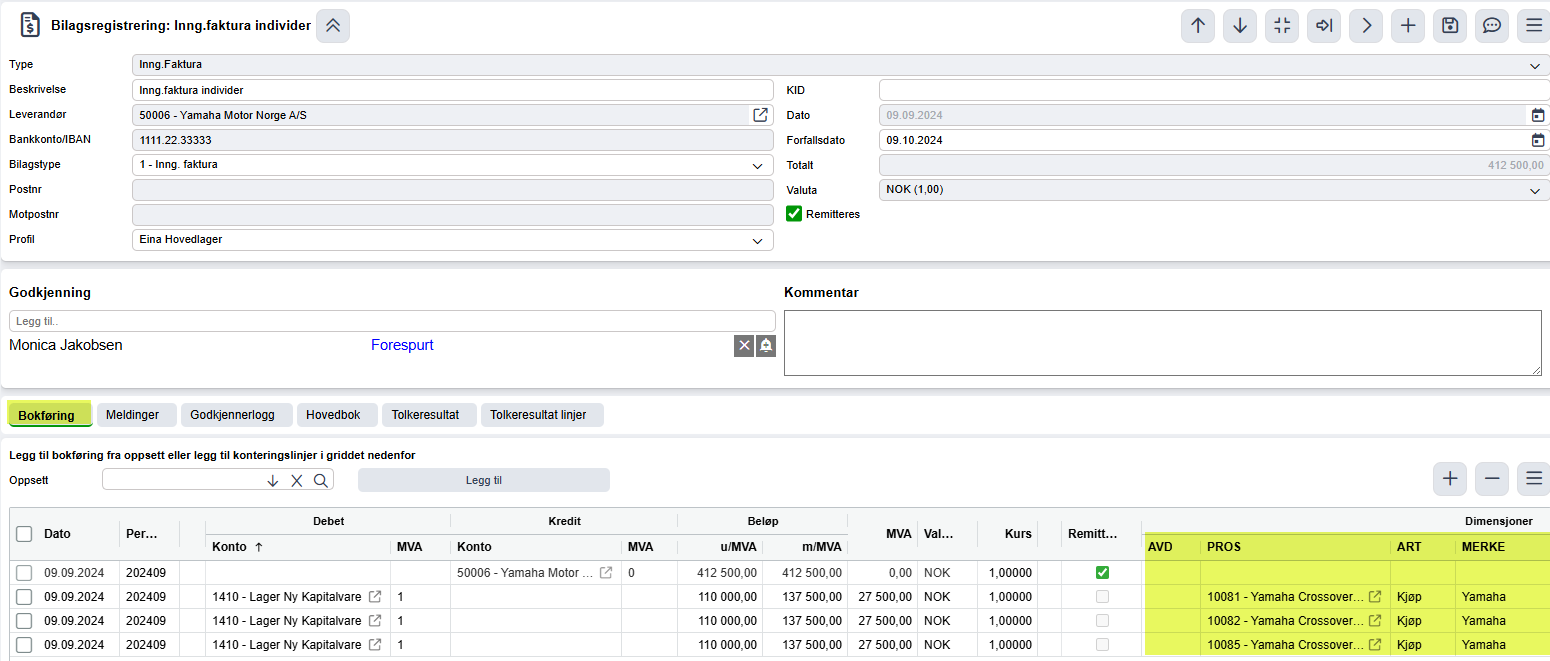Add booking line with grid plus button
The height and width of the screenshot is (661, 1550).
coord(1450,479)
